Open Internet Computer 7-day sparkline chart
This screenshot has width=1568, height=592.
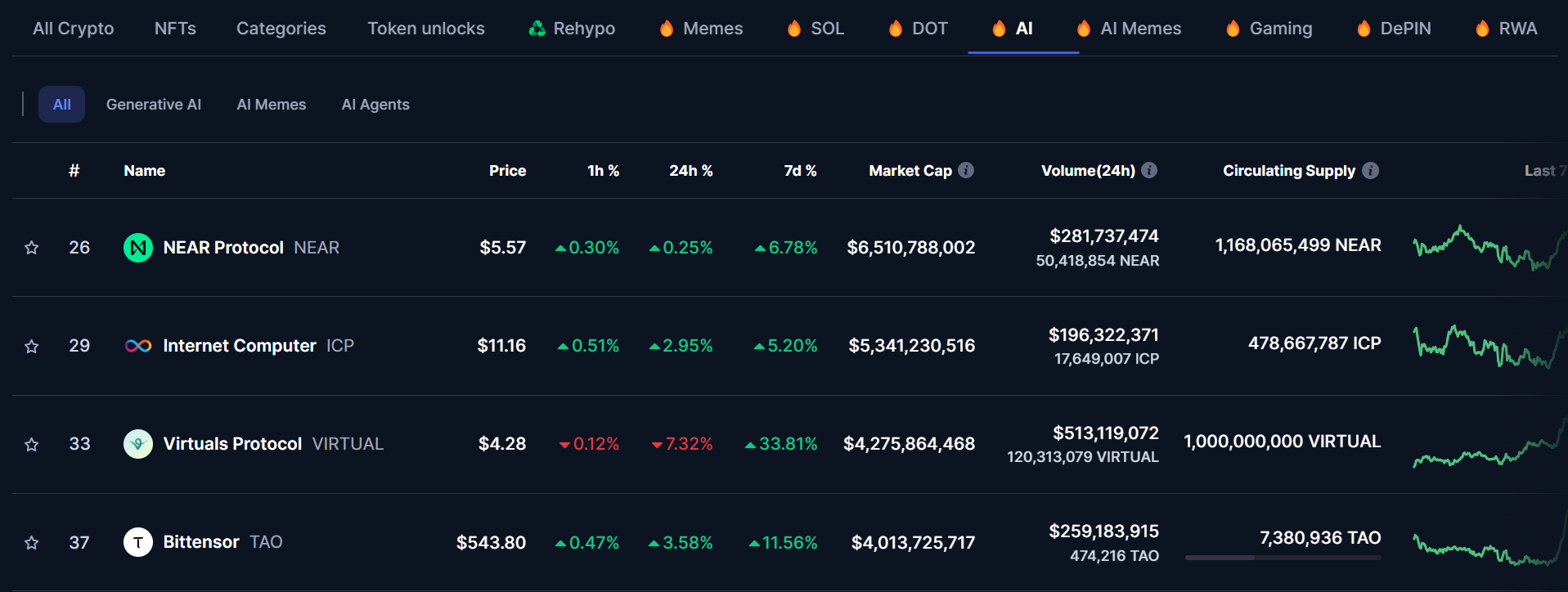1489,346
